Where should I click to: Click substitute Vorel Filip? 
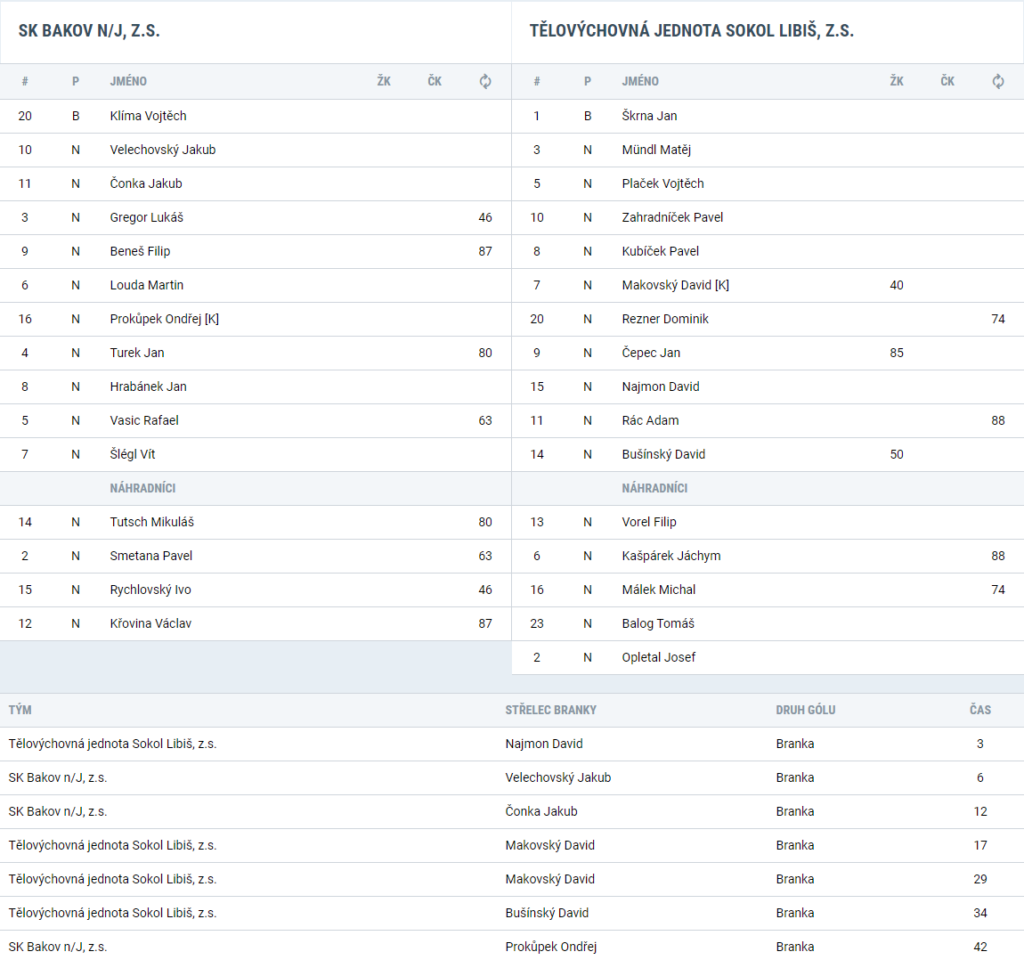649,522
